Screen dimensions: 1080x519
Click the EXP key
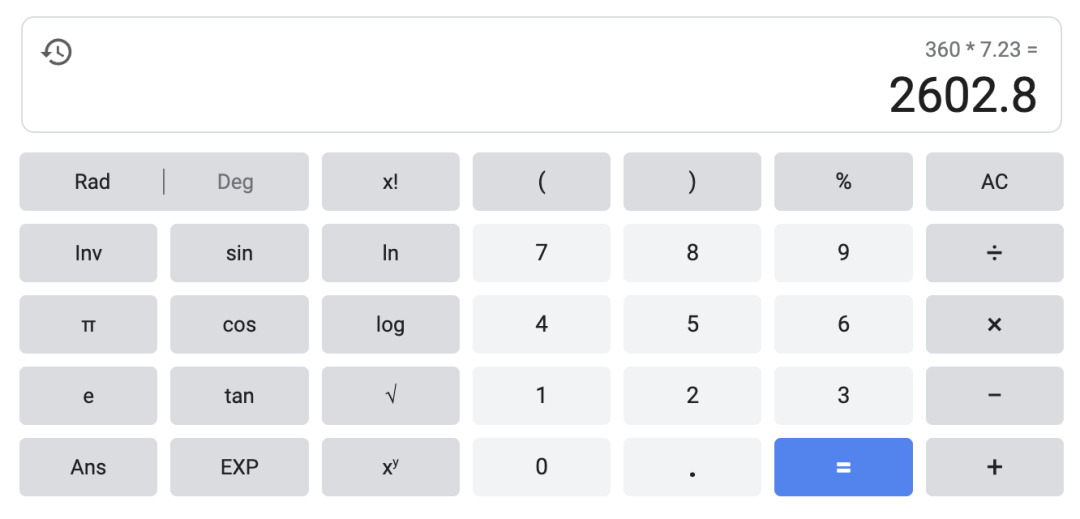pyautogui.click(x=239, y=467)
